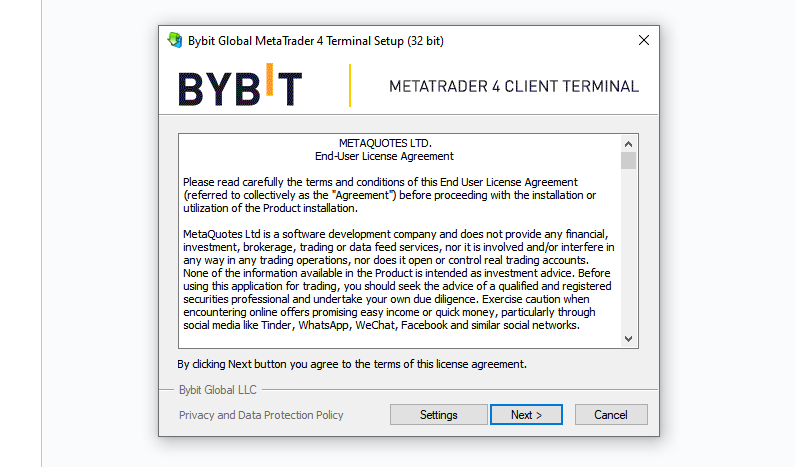This screenshot has width=795, height=467.
Task: Click the scroll down arrow of the license box
Action: coord(628,339)
